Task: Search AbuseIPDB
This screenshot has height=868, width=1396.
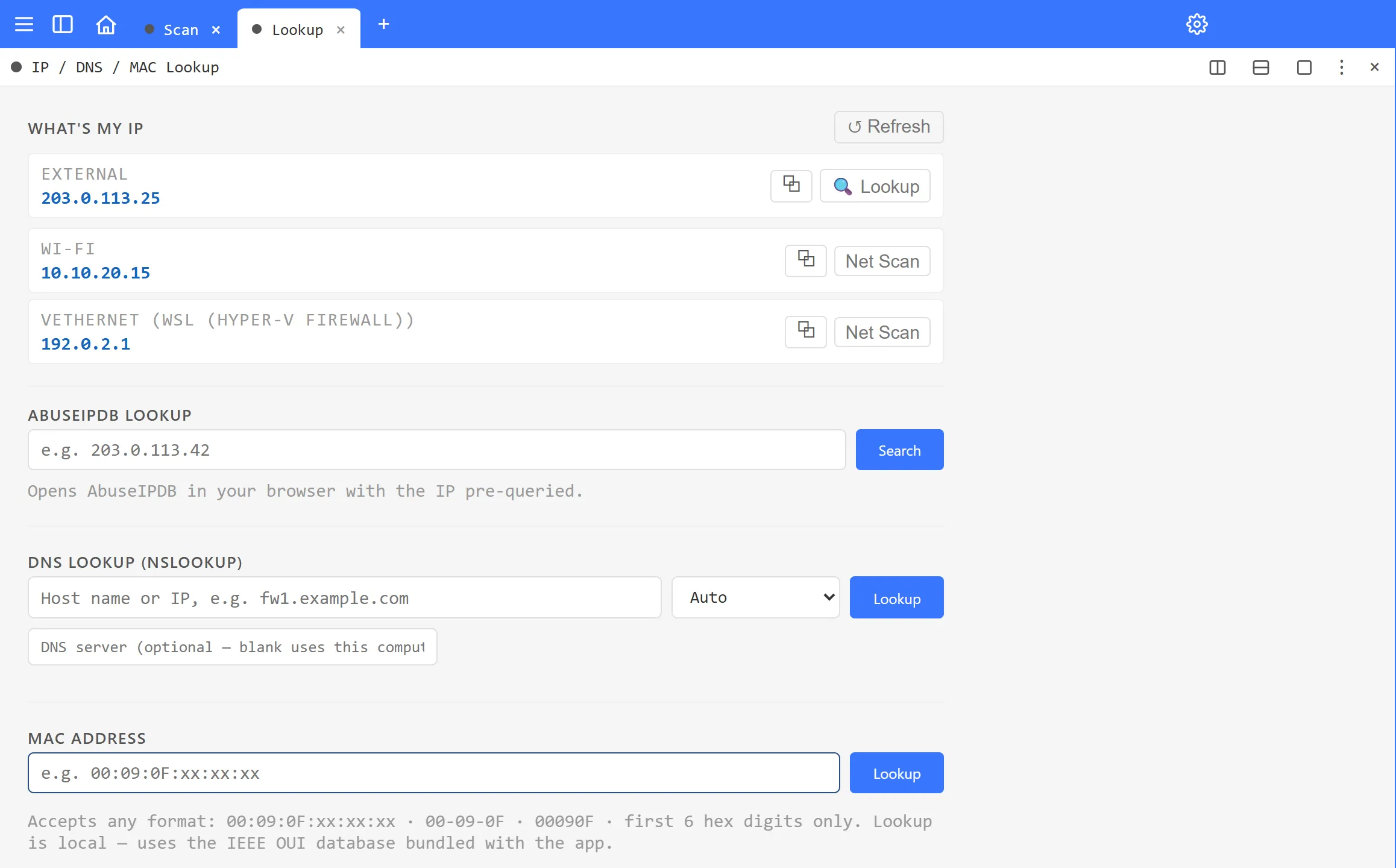Action: coord(899,450)
